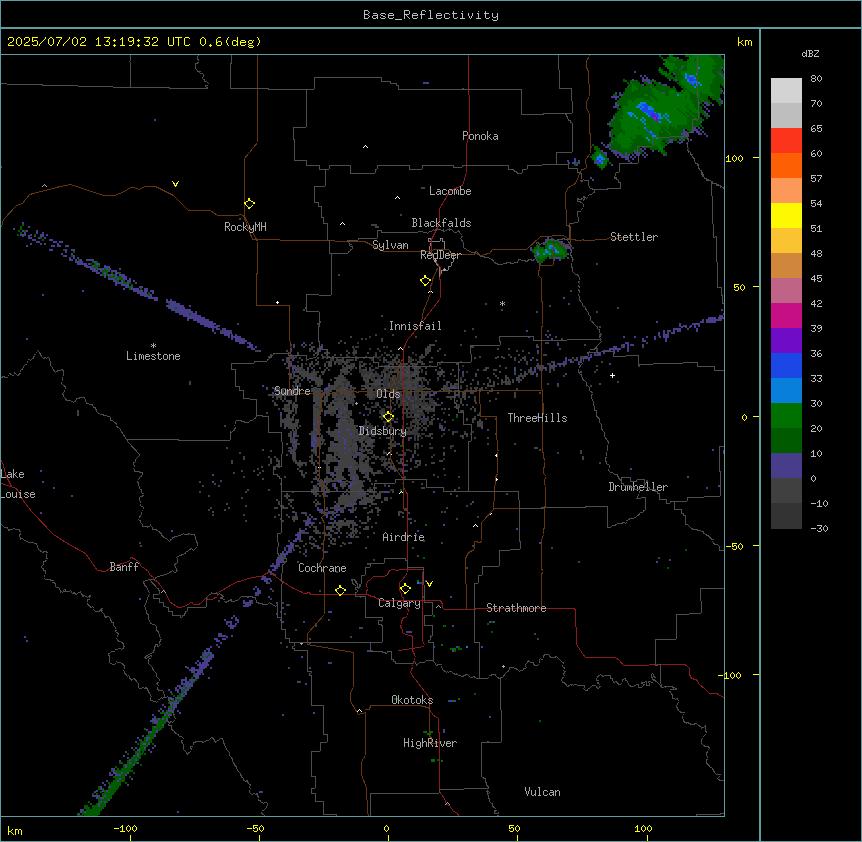Click the yellow marker below Cochrane
This screenshot has height=842, width=862.
(340, 590)
